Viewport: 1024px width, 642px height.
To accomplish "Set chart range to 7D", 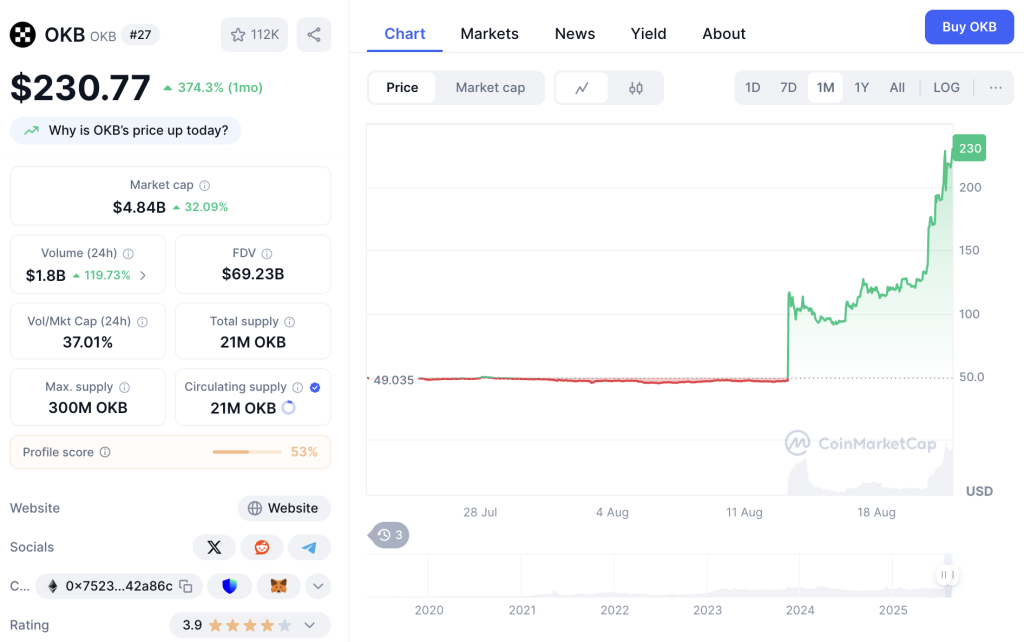I will tap(788, 88).
